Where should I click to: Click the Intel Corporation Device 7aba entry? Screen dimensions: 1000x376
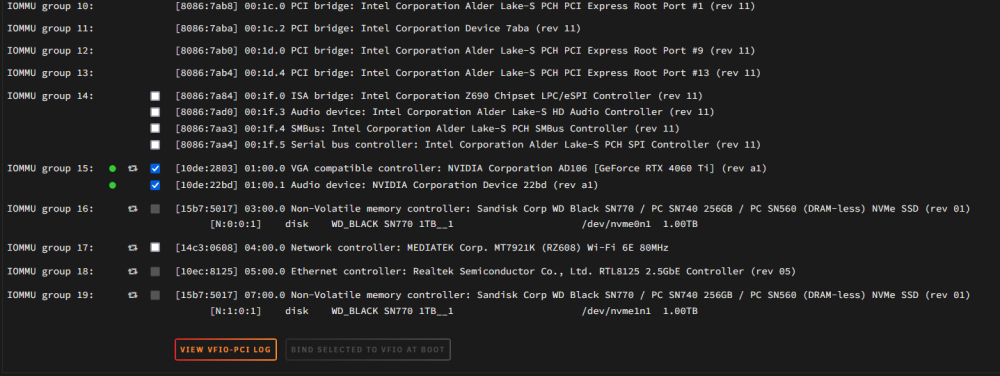pyautogui.click(x=378, y=29)
